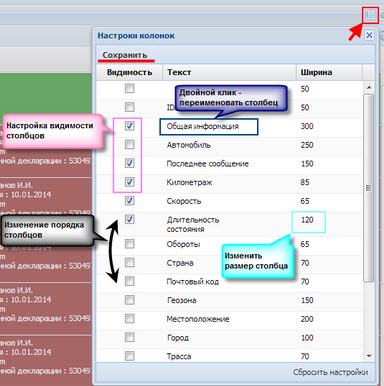Tick the Трасса visibility checkbox

129,356
